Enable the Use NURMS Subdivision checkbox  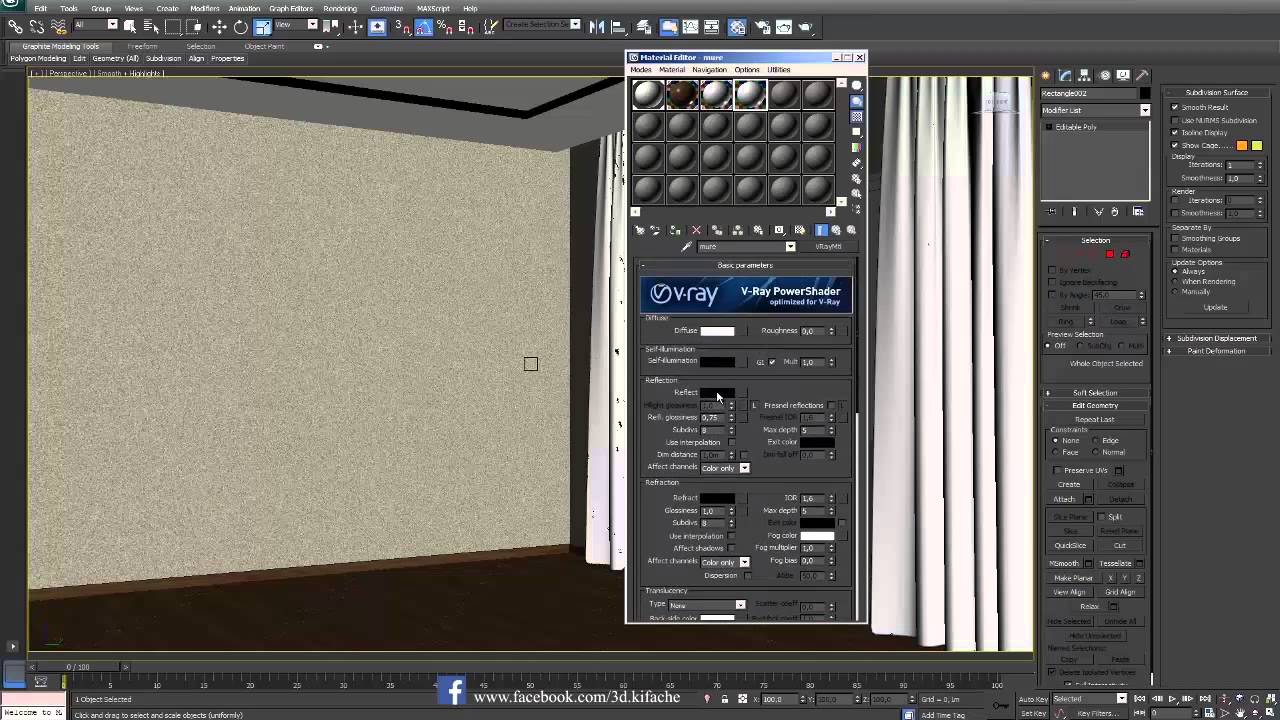pos(1175,120)
